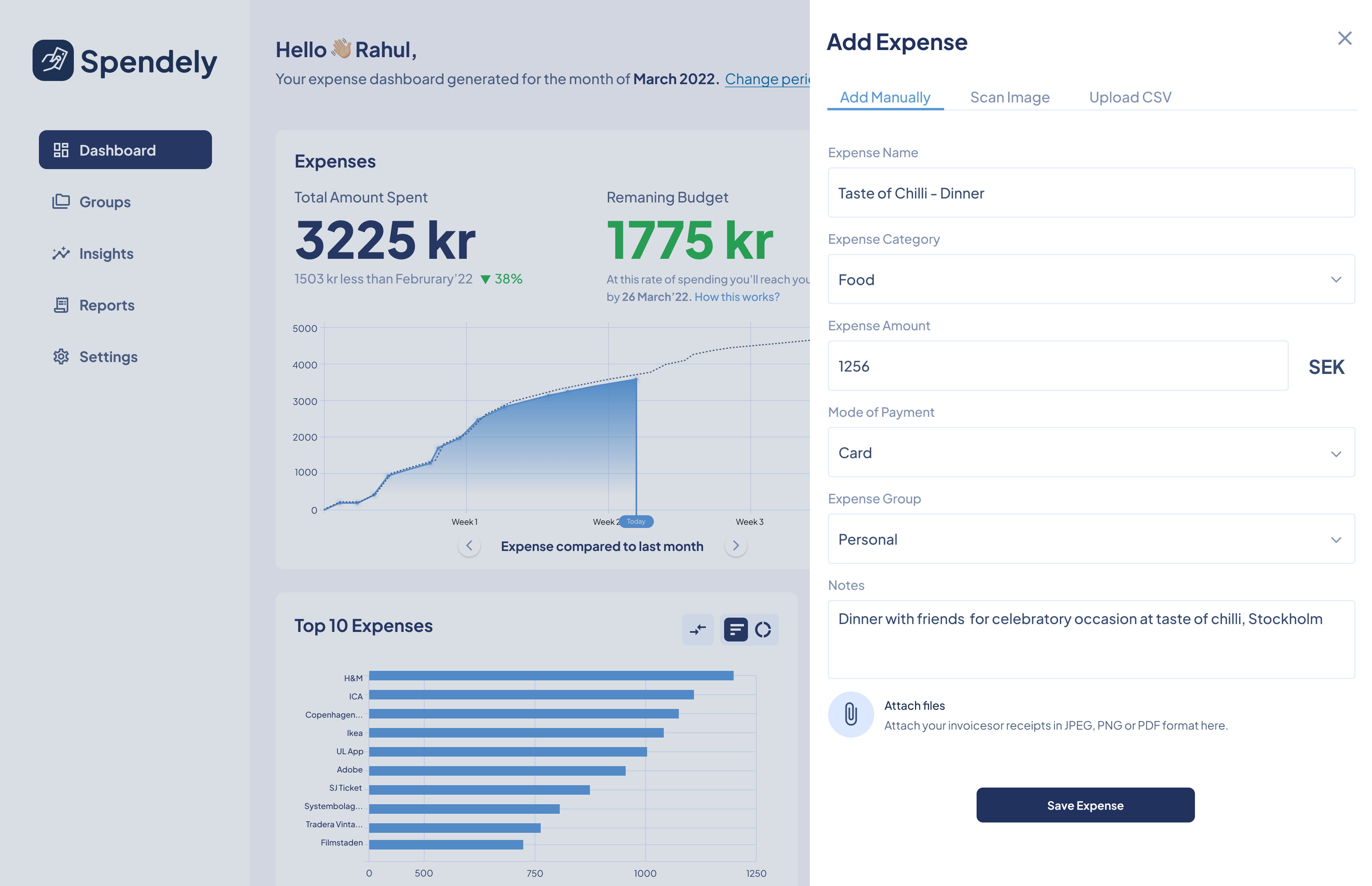
Task: Click the Today marker on the chart
Action: point(636,521)
